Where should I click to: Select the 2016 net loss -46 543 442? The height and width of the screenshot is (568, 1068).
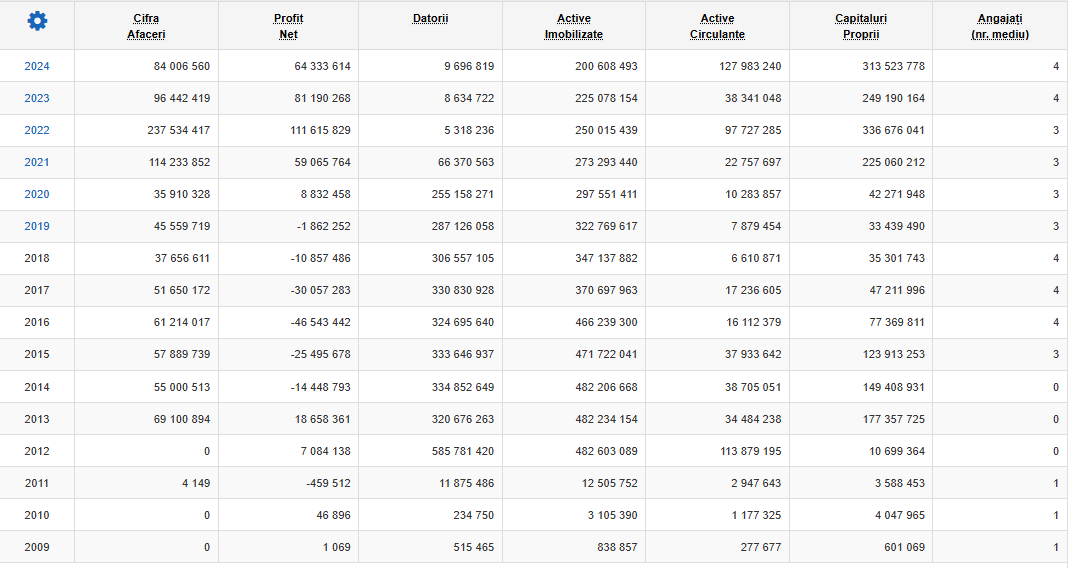[320, 322]
